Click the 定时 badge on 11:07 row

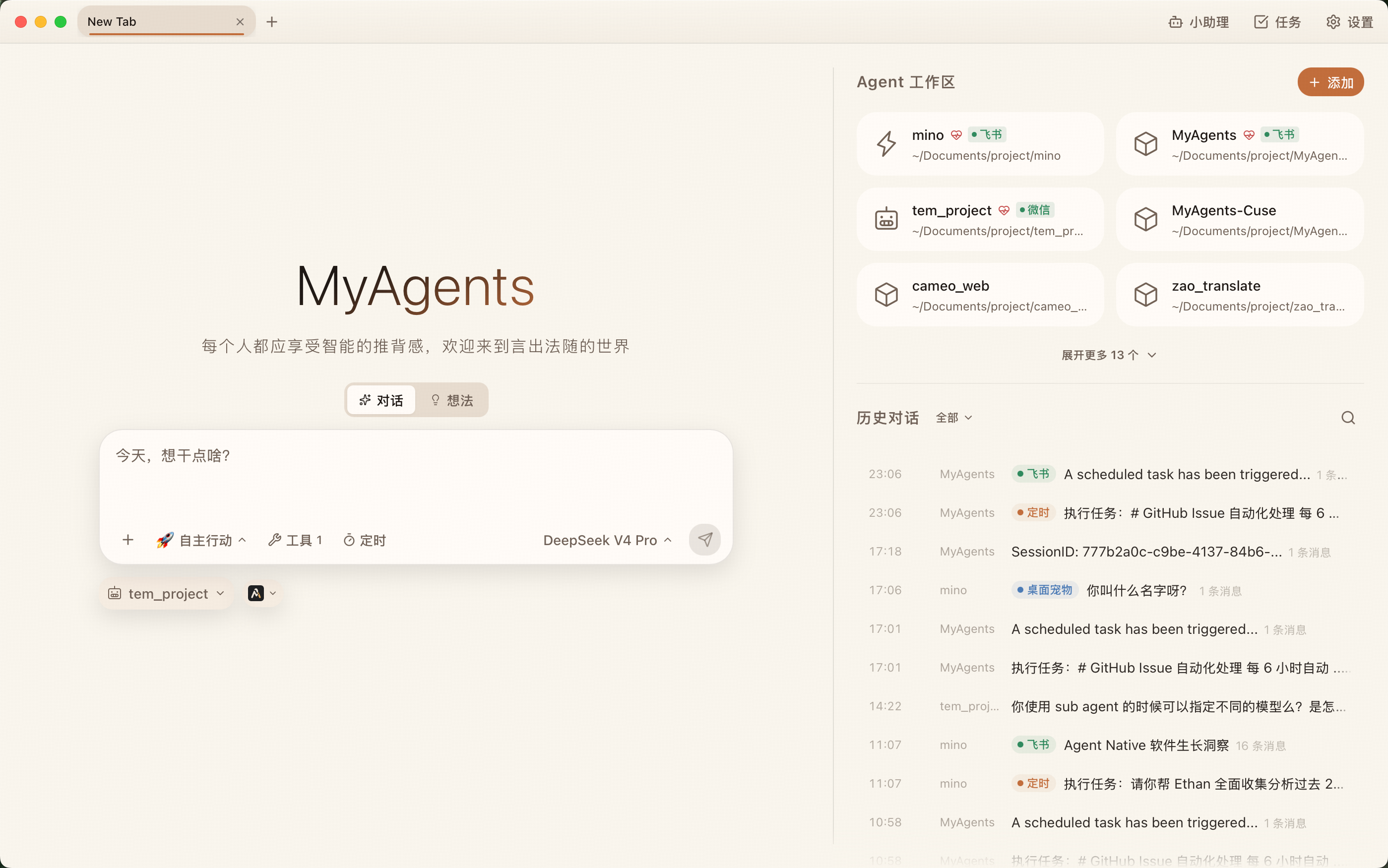(1033, 783)
